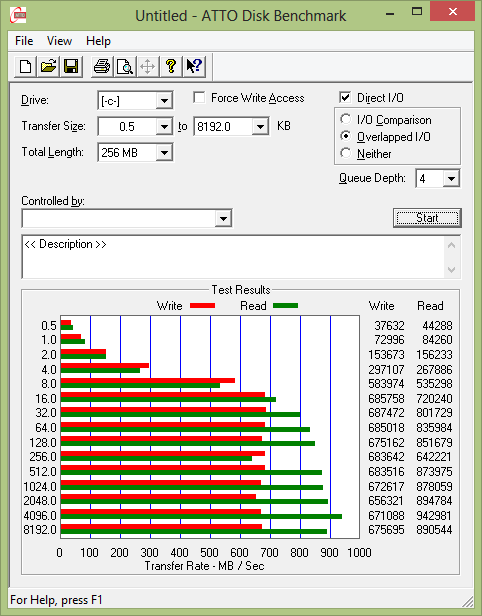
Task: Close the ATTO Disk Benchmark window
Action: [x=453, y=12]
